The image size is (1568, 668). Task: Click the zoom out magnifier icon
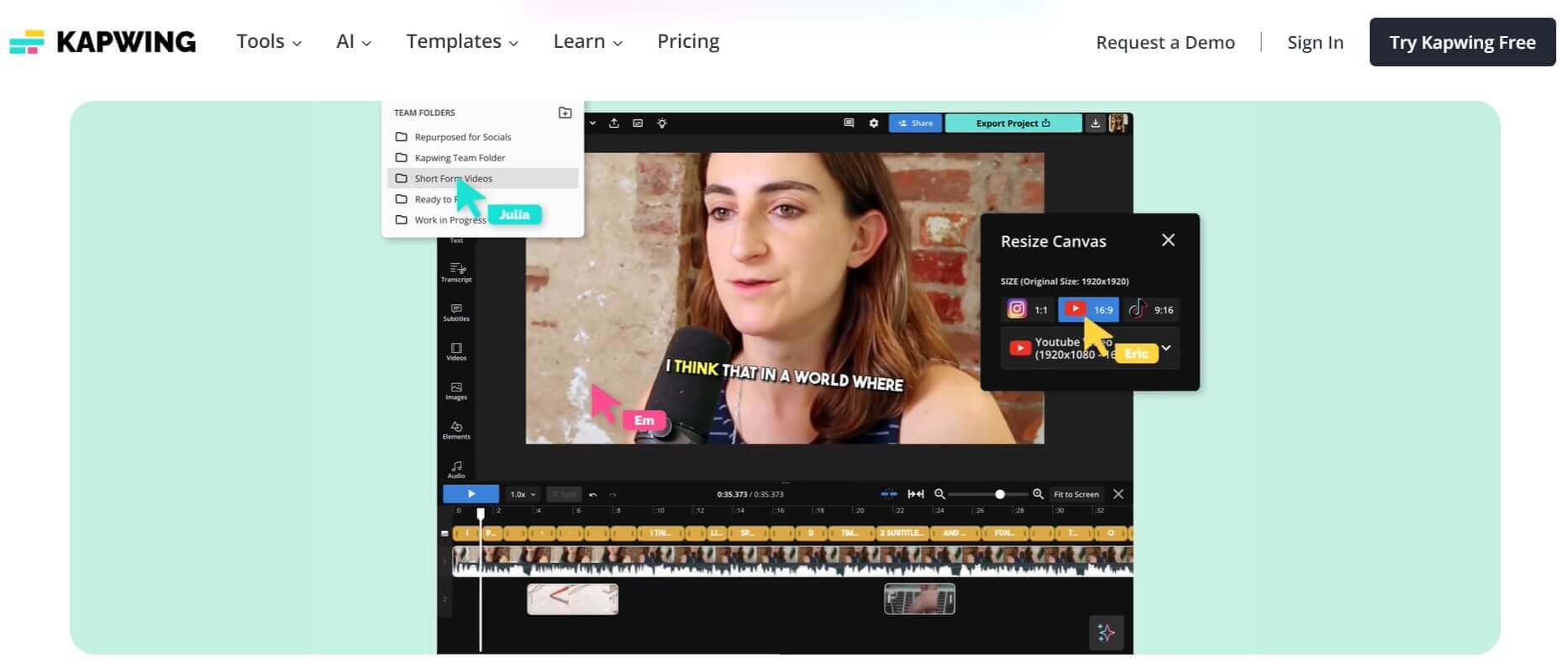point(939,494)
